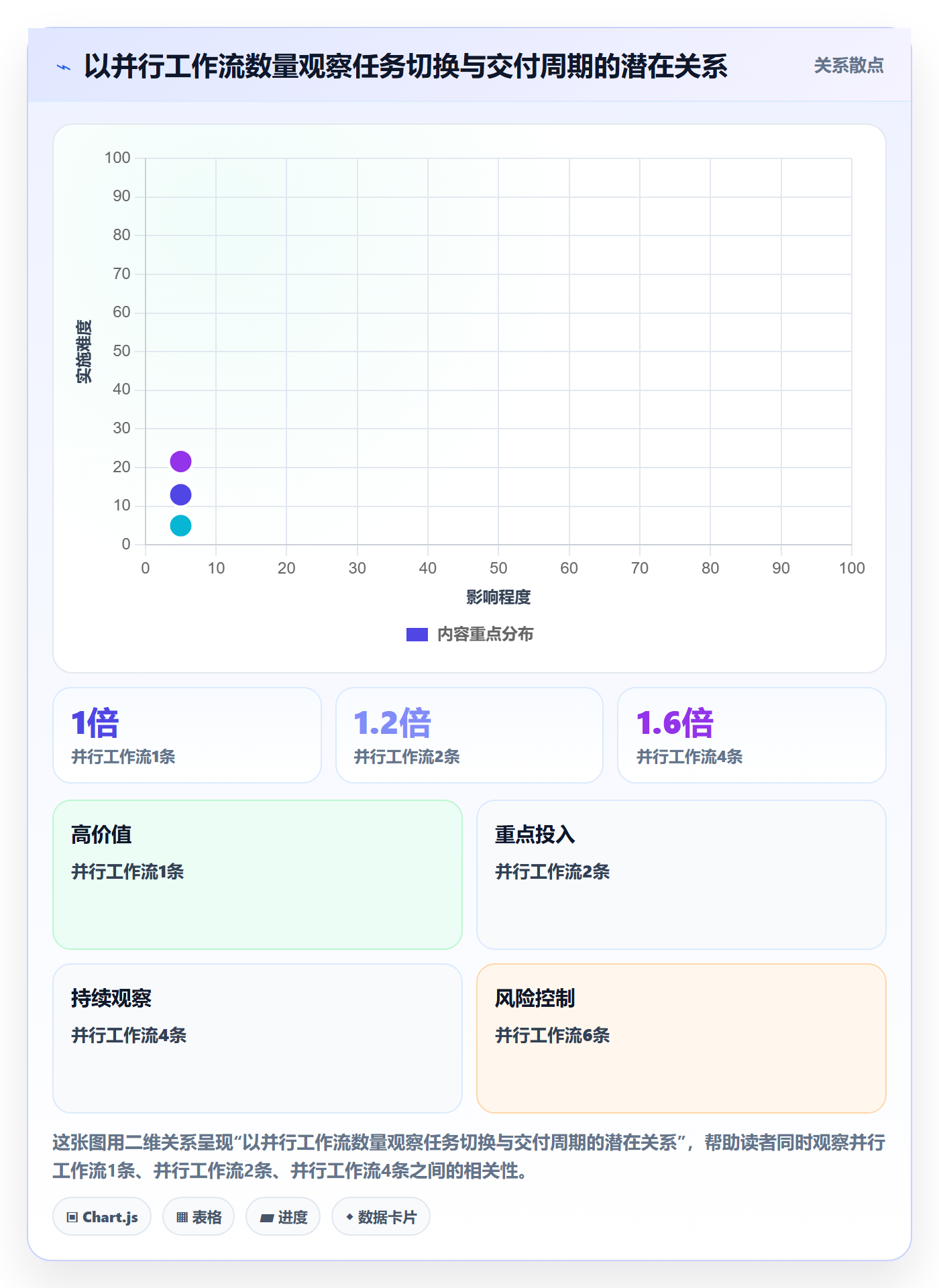Select the indigo scatter point on the chart
939x1288 pixels.
pos(180,495)
